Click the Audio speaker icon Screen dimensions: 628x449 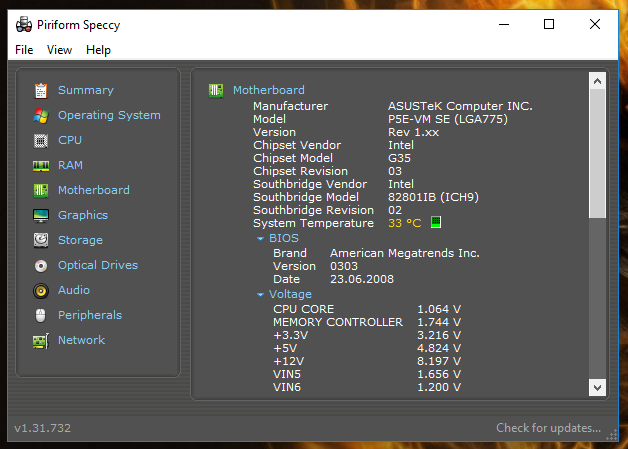[x=41, y=291]
